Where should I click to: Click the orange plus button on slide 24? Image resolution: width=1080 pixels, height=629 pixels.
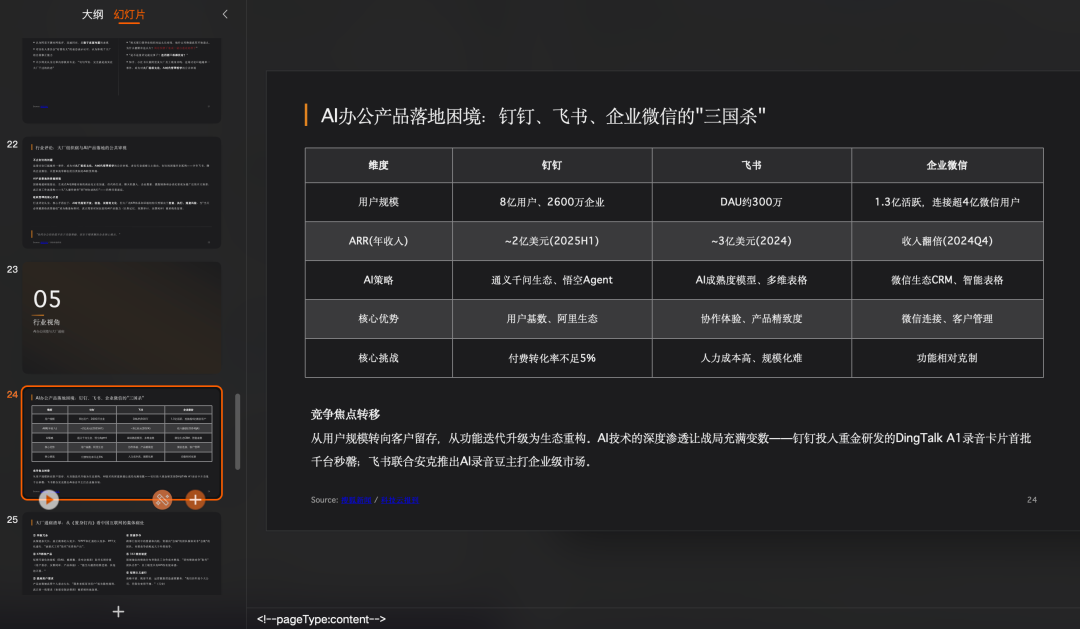point(195,499)
